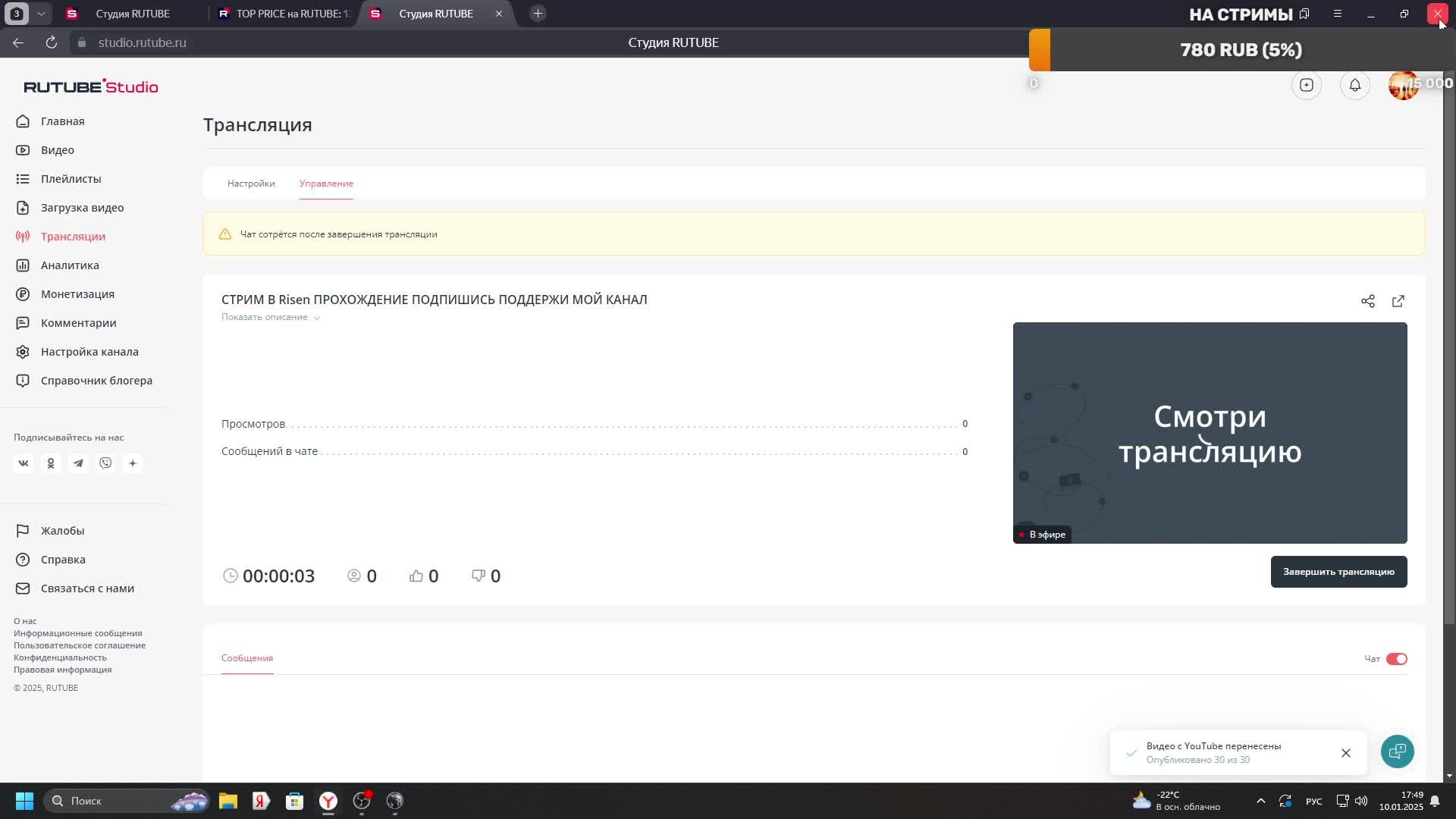Click the studio.rutube.ru address bar
The width and height of the screenshot is (1456, 819).
(x=142, y=42)
